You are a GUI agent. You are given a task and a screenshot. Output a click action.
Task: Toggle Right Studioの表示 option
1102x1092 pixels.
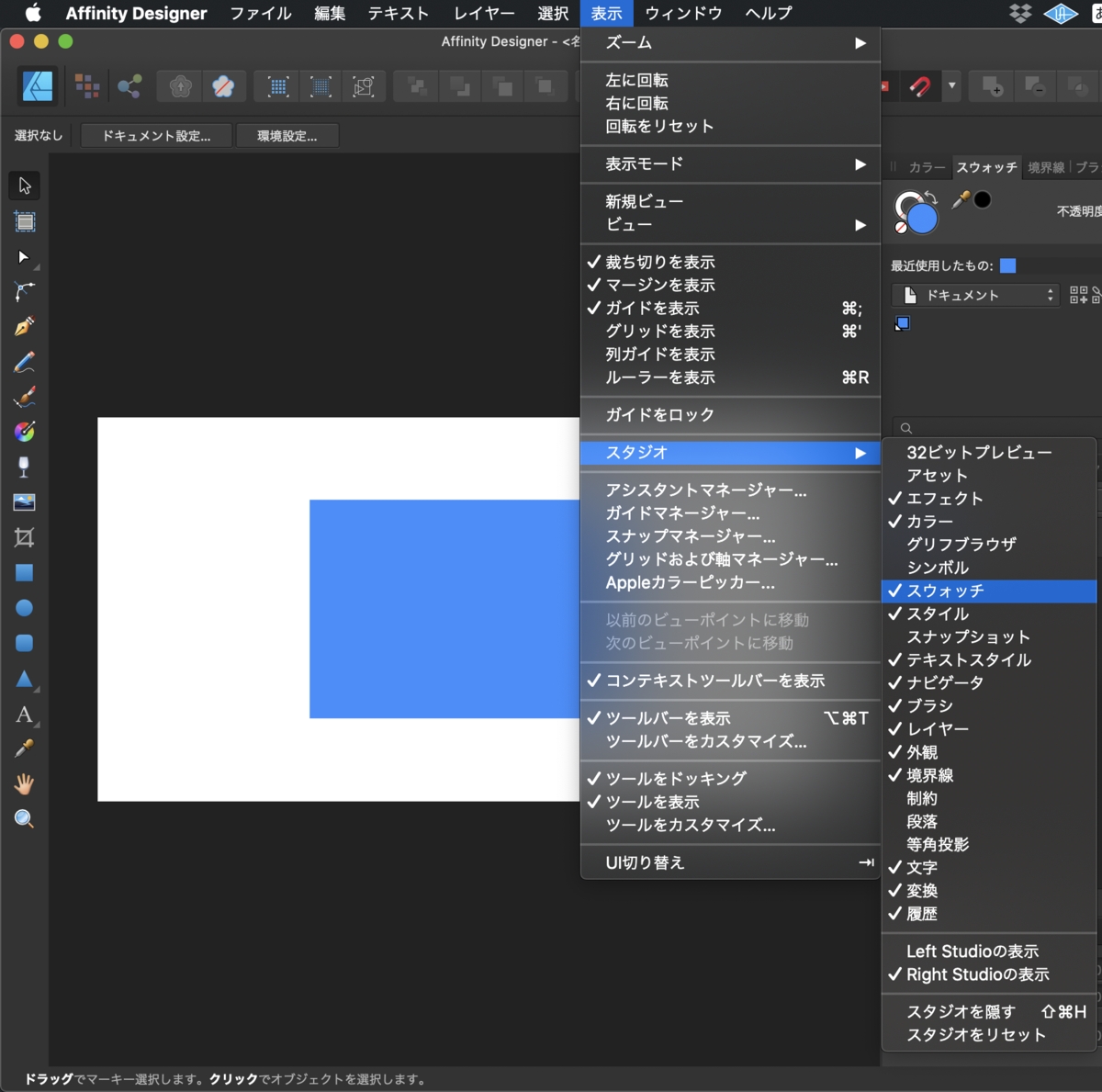(989, 974)
